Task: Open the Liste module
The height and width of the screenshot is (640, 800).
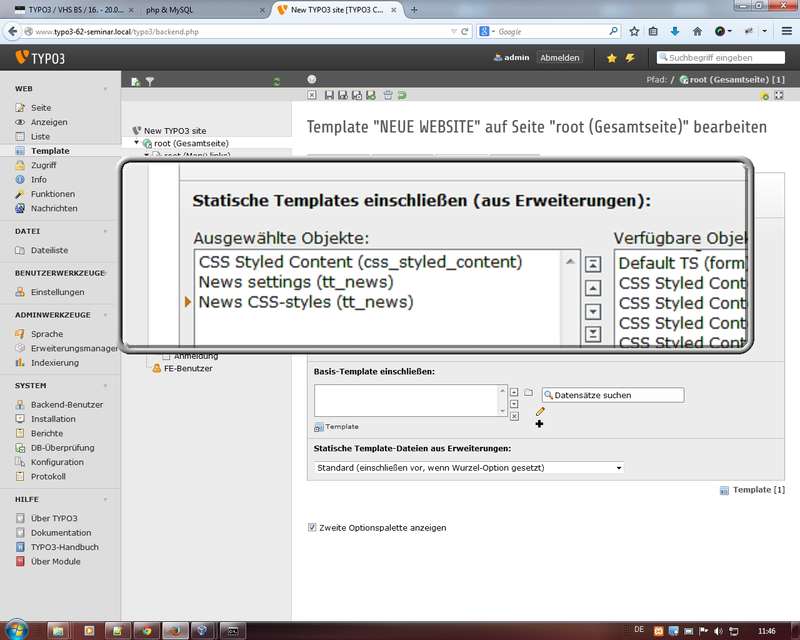Action: pos(40,136)
